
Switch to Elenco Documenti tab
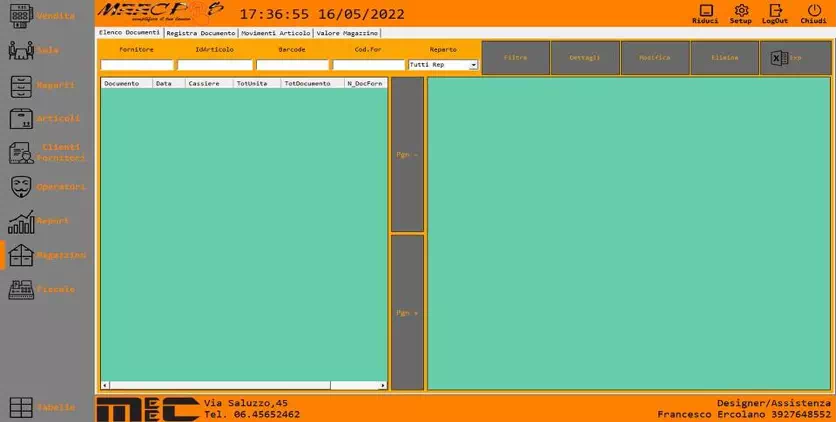click(x=130, y=33)
